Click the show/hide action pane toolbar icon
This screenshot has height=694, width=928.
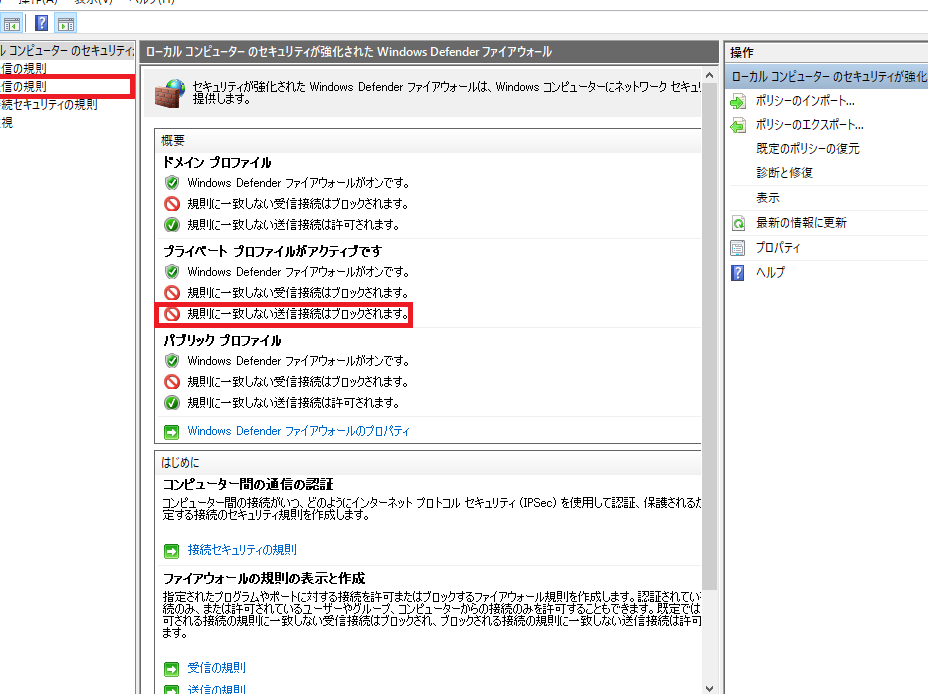click(66, 24)
